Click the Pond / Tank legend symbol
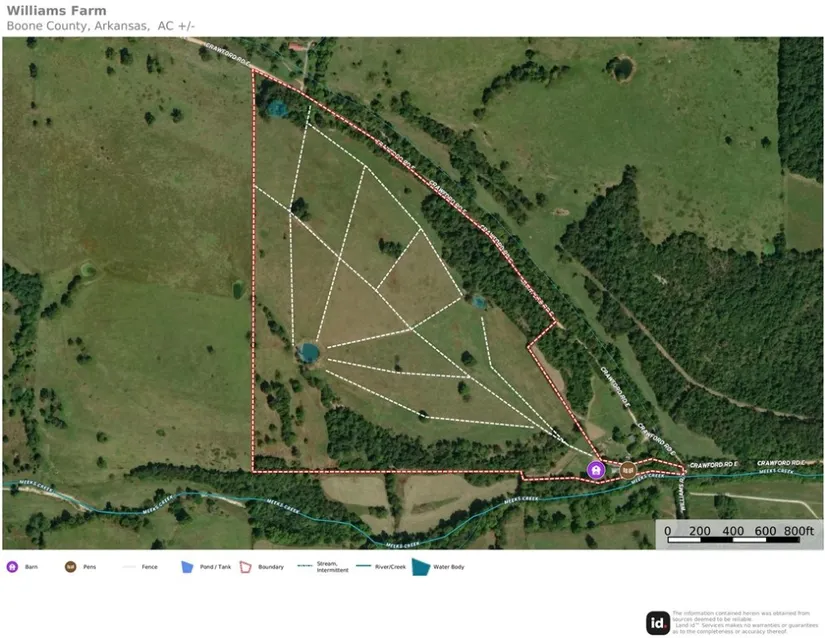This screenshot has width=825, height=638. (x=186, y=567)
